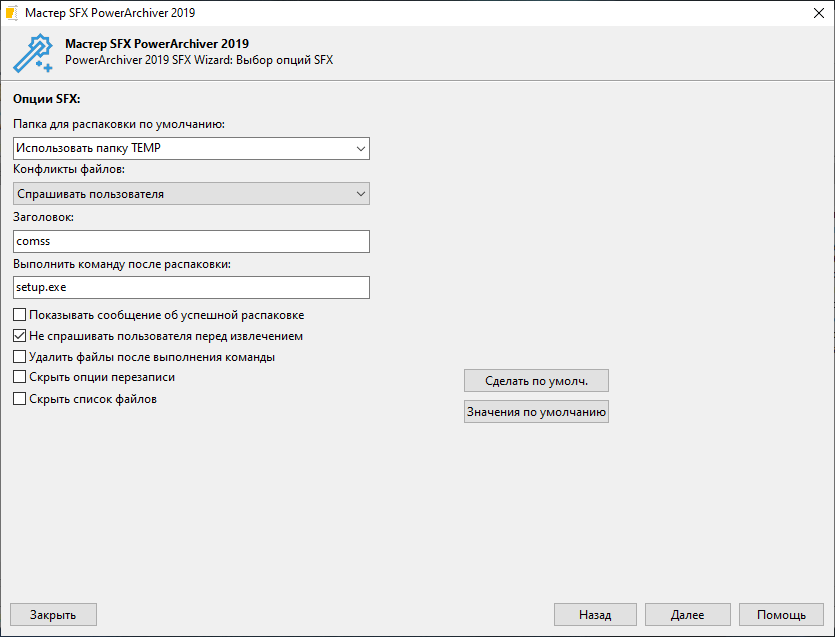Open the default extraction folder dropdown
835x637 pixels.
(360, 149)
